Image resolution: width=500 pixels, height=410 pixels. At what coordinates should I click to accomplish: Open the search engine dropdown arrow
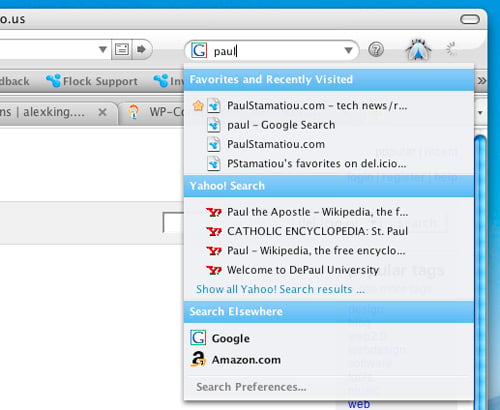tap(348, 51)
